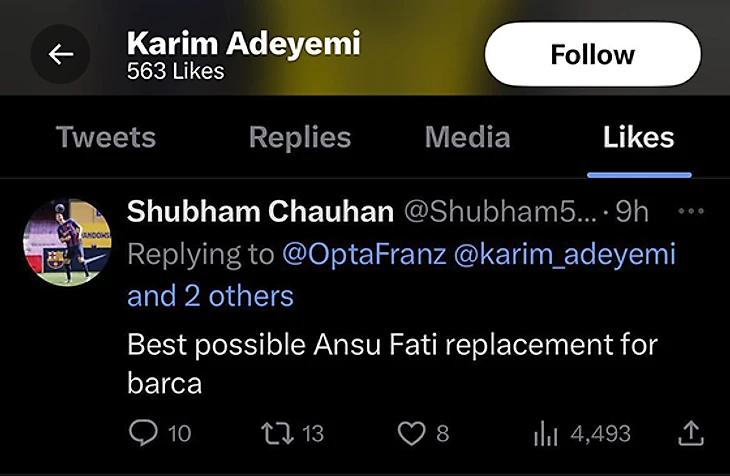Select the Likes tab
Image resolution: width=730 pixels, height=476 pixels.
638,137
